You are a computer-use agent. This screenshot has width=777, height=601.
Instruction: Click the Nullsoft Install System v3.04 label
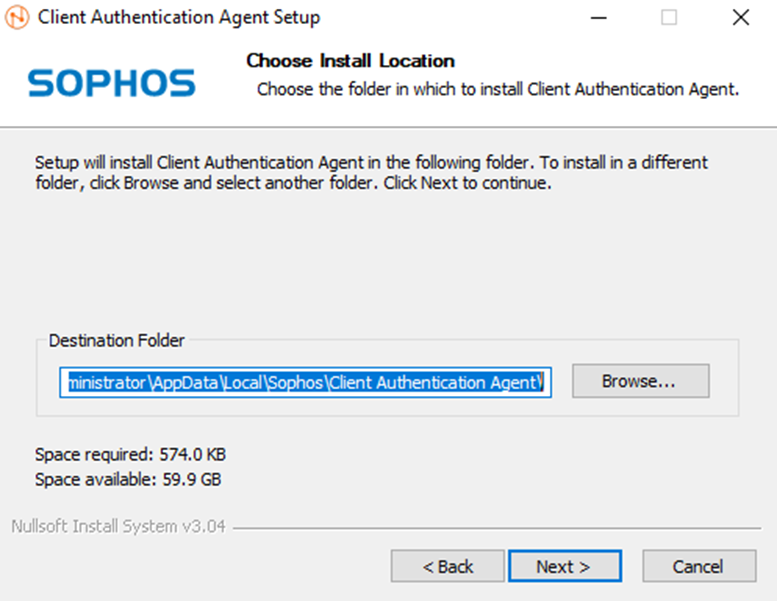(118, 526)
